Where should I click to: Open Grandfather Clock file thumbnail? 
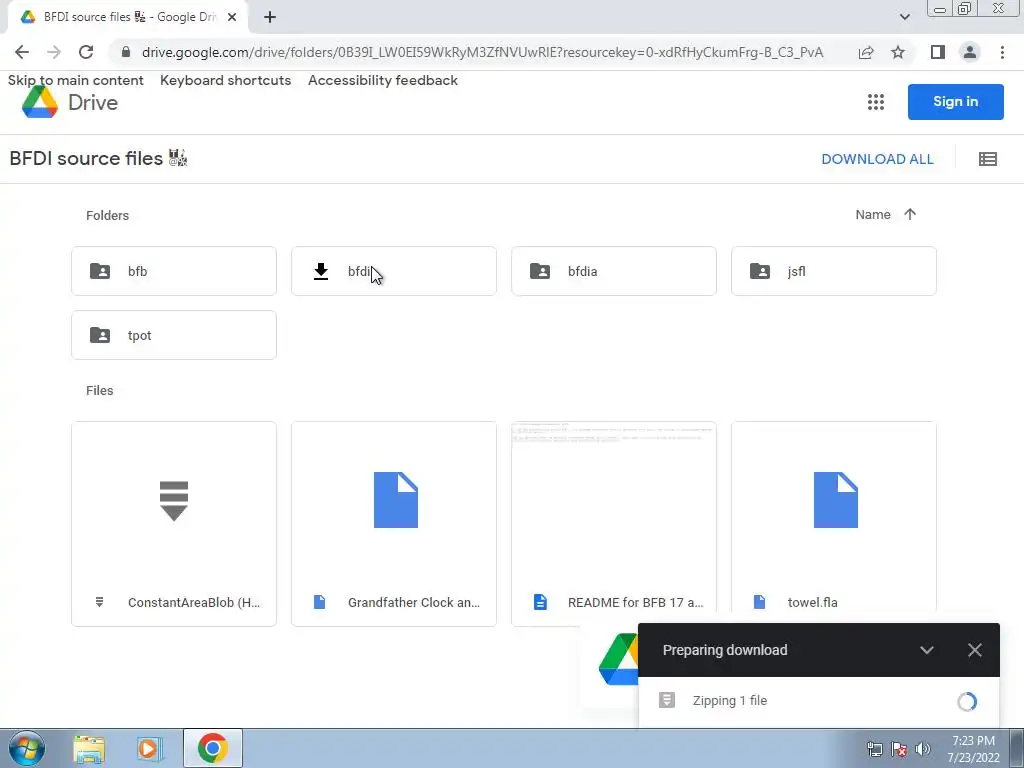(394, 501)
